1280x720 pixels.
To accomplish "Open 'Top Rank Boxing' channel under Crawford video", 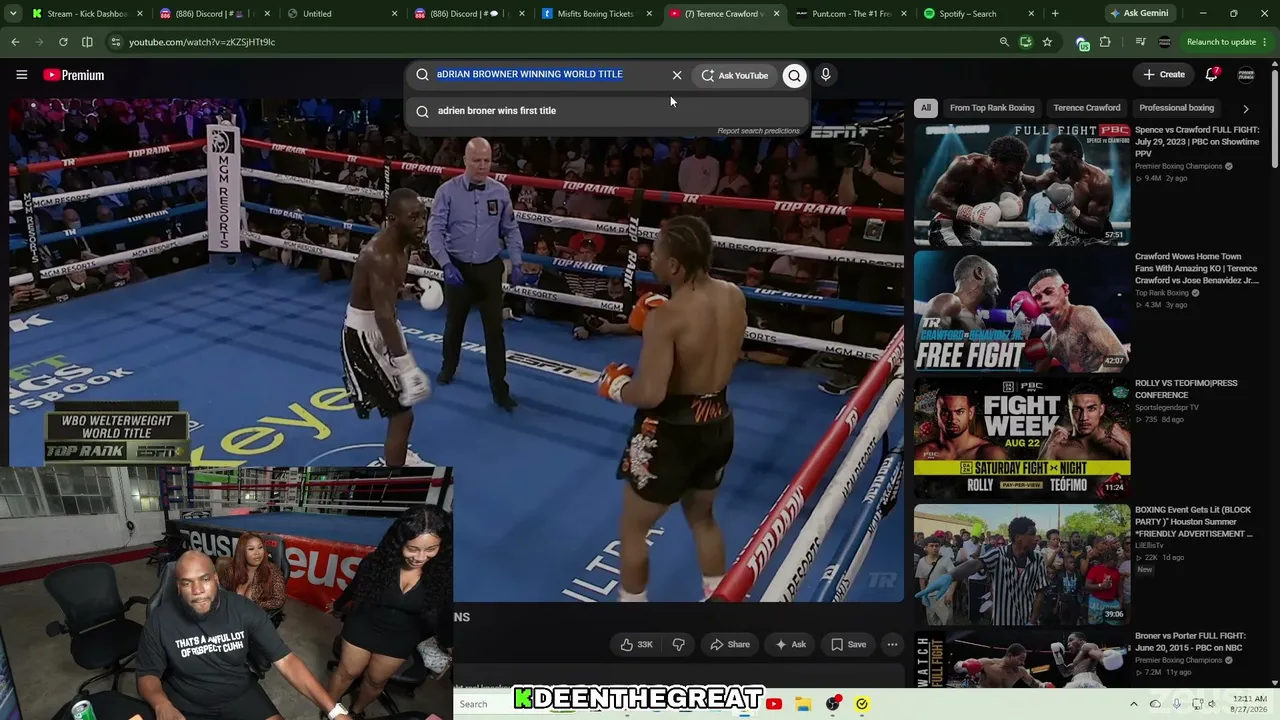I will point(1163,293).
